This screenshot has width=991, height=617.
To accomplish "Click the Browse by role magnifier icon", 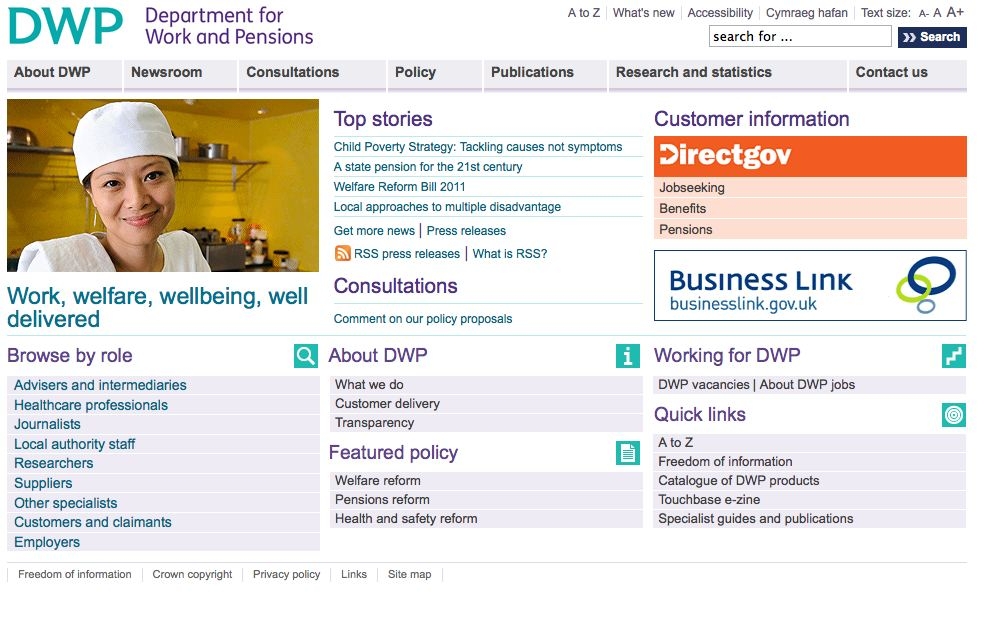I will (306, 356).
